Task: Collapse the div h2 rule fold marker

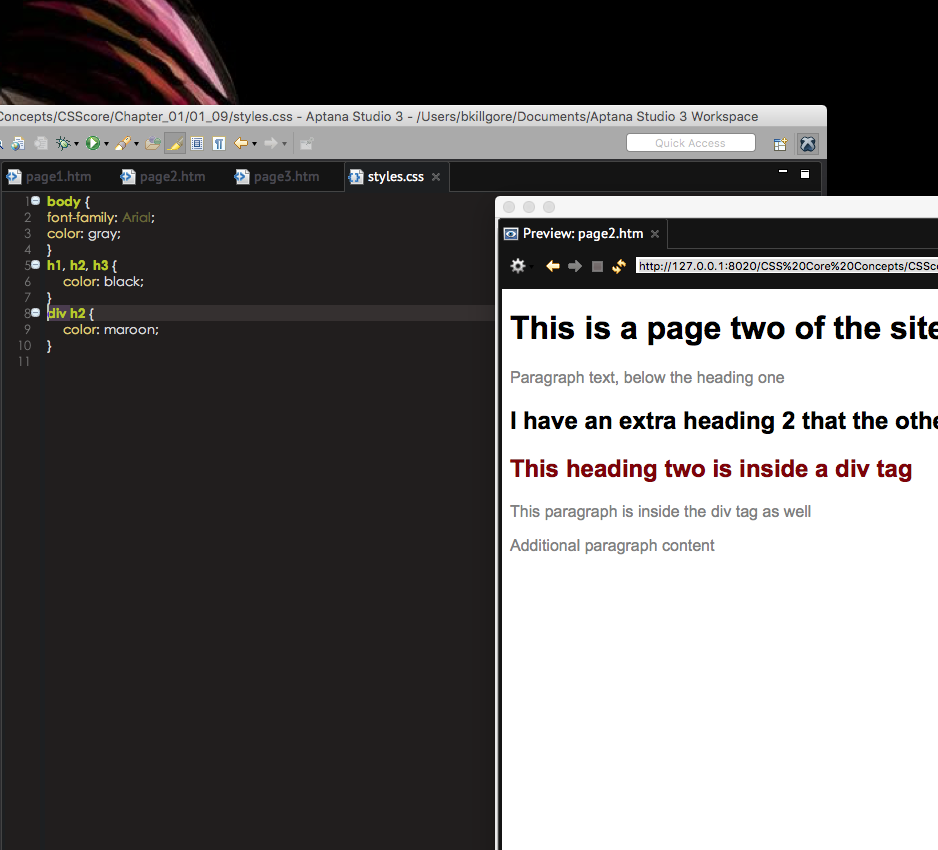Action: [35, 312]
